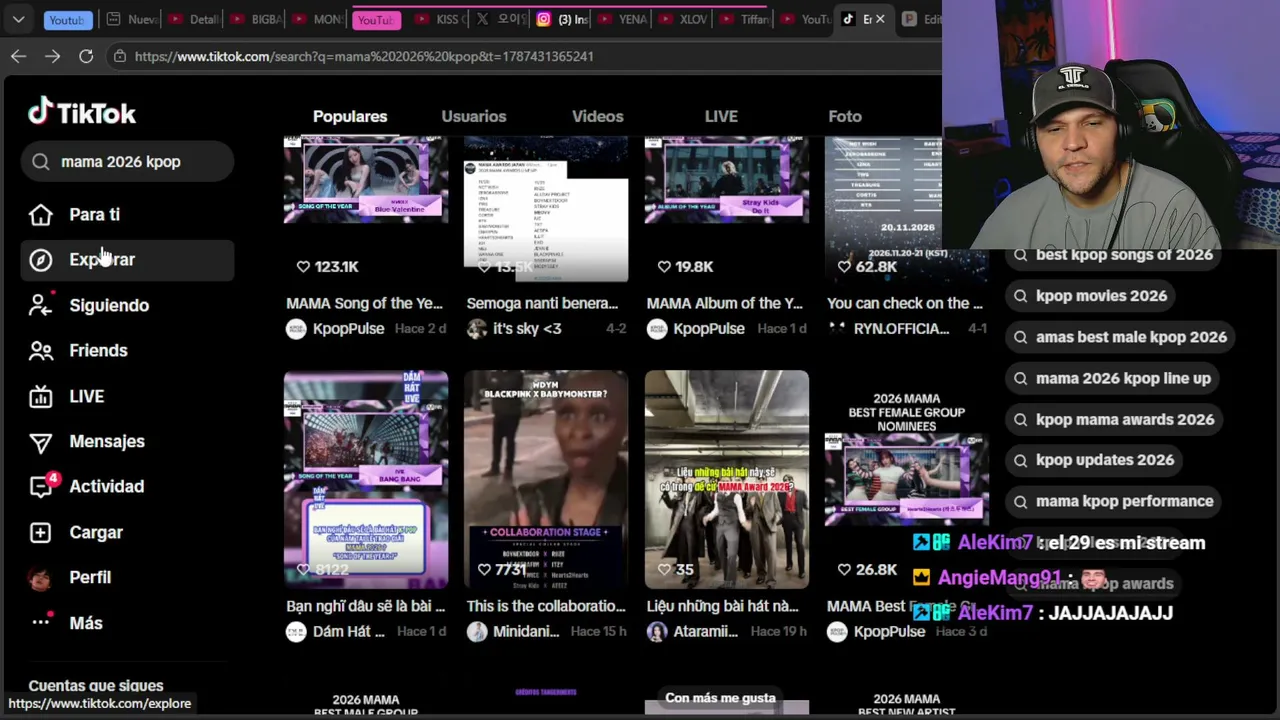Expand the browser tab search dropdown
The height and width of the screenshot is (720, 1280).
point(18,19)
